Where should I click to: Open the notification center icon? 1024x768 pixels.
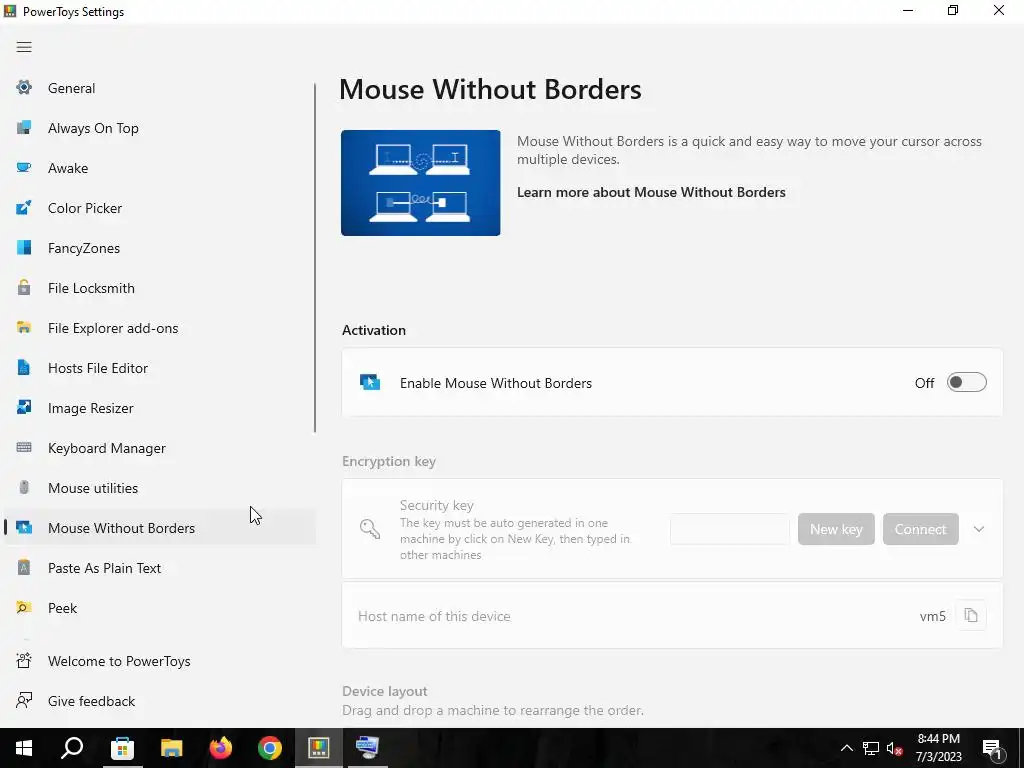[993, 748]
